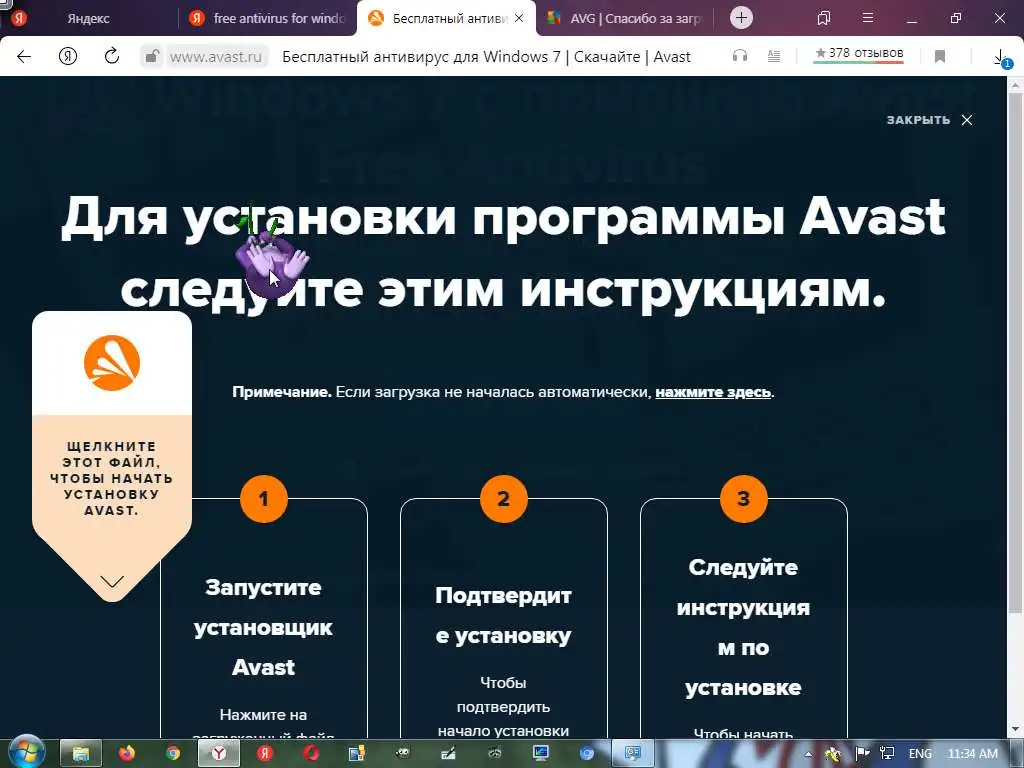Open the 378 отзывов site reviews
1024x768 pixels.
pyautogui.click(x=859, y=54)
